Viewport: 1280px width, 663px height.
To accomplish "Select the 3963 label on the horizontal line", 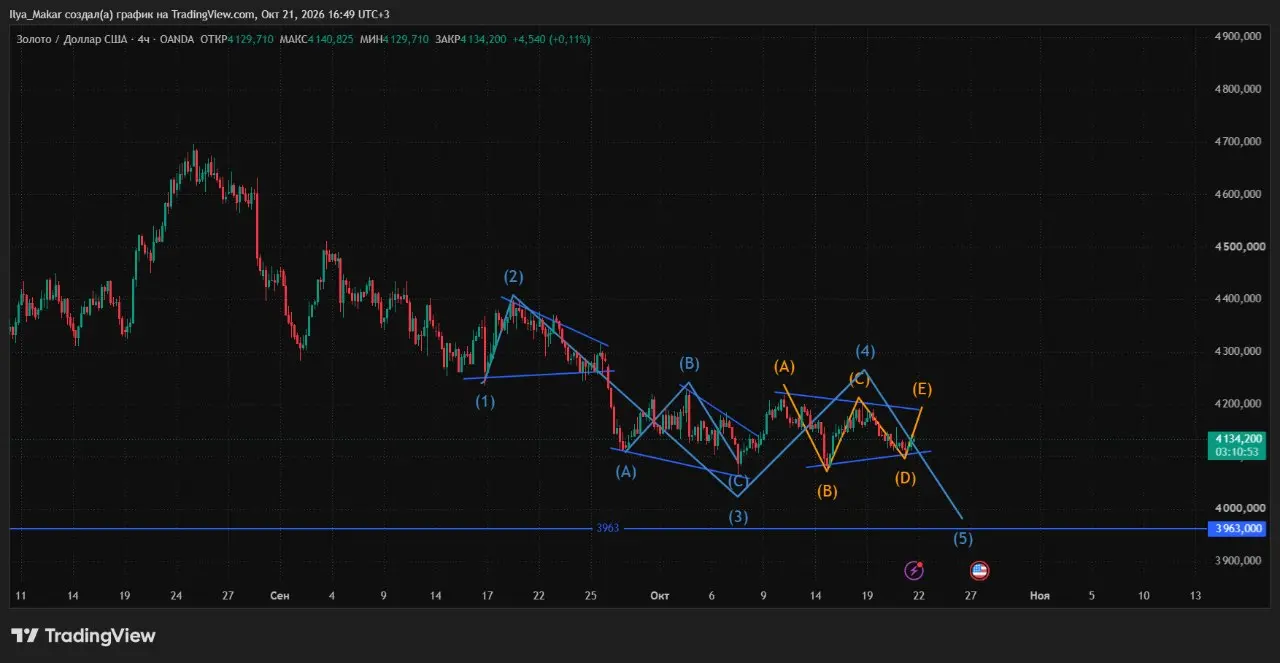I will coord(608,528).
